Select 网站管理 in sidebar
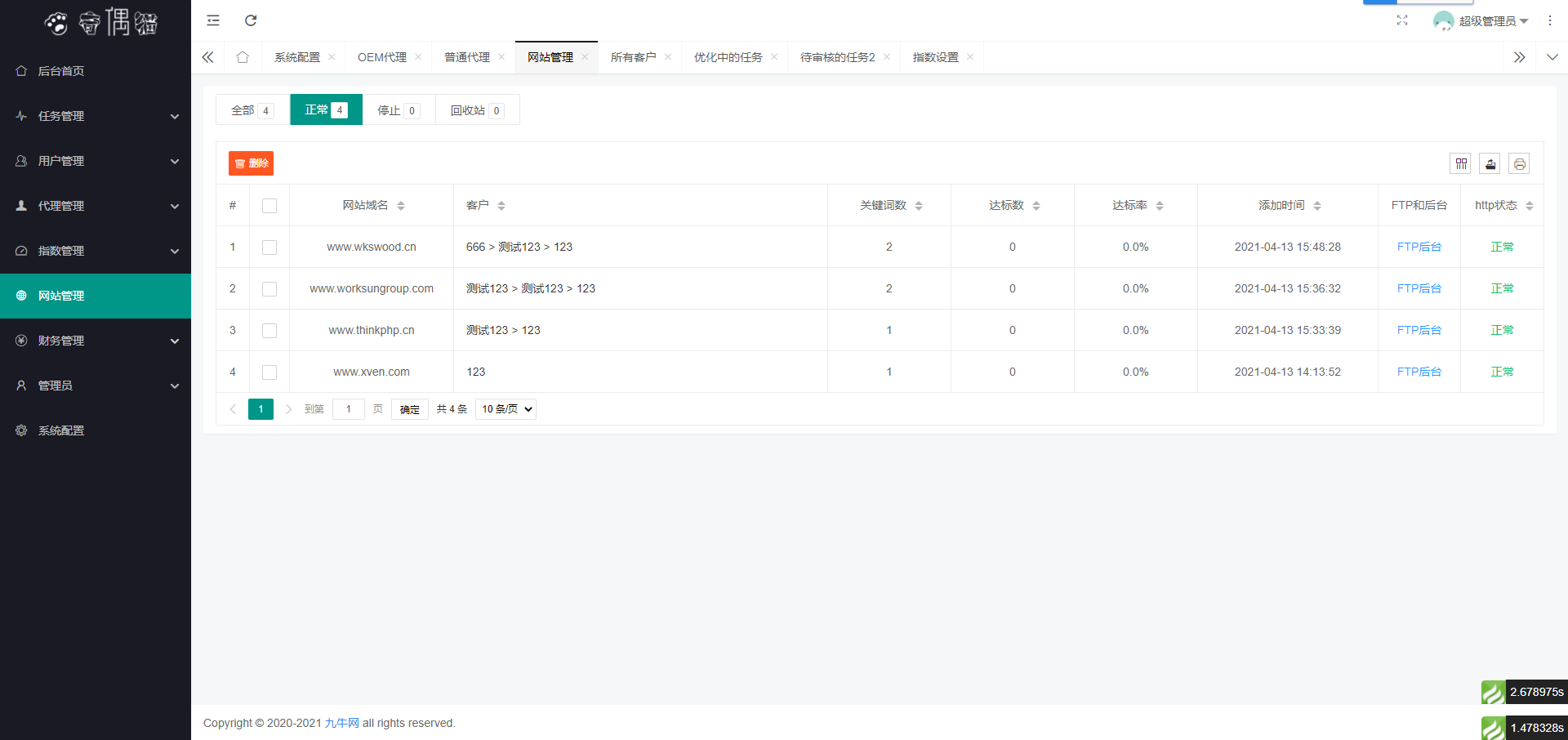The width and height of the screenshot is (1568, 740). click(96, 296)
